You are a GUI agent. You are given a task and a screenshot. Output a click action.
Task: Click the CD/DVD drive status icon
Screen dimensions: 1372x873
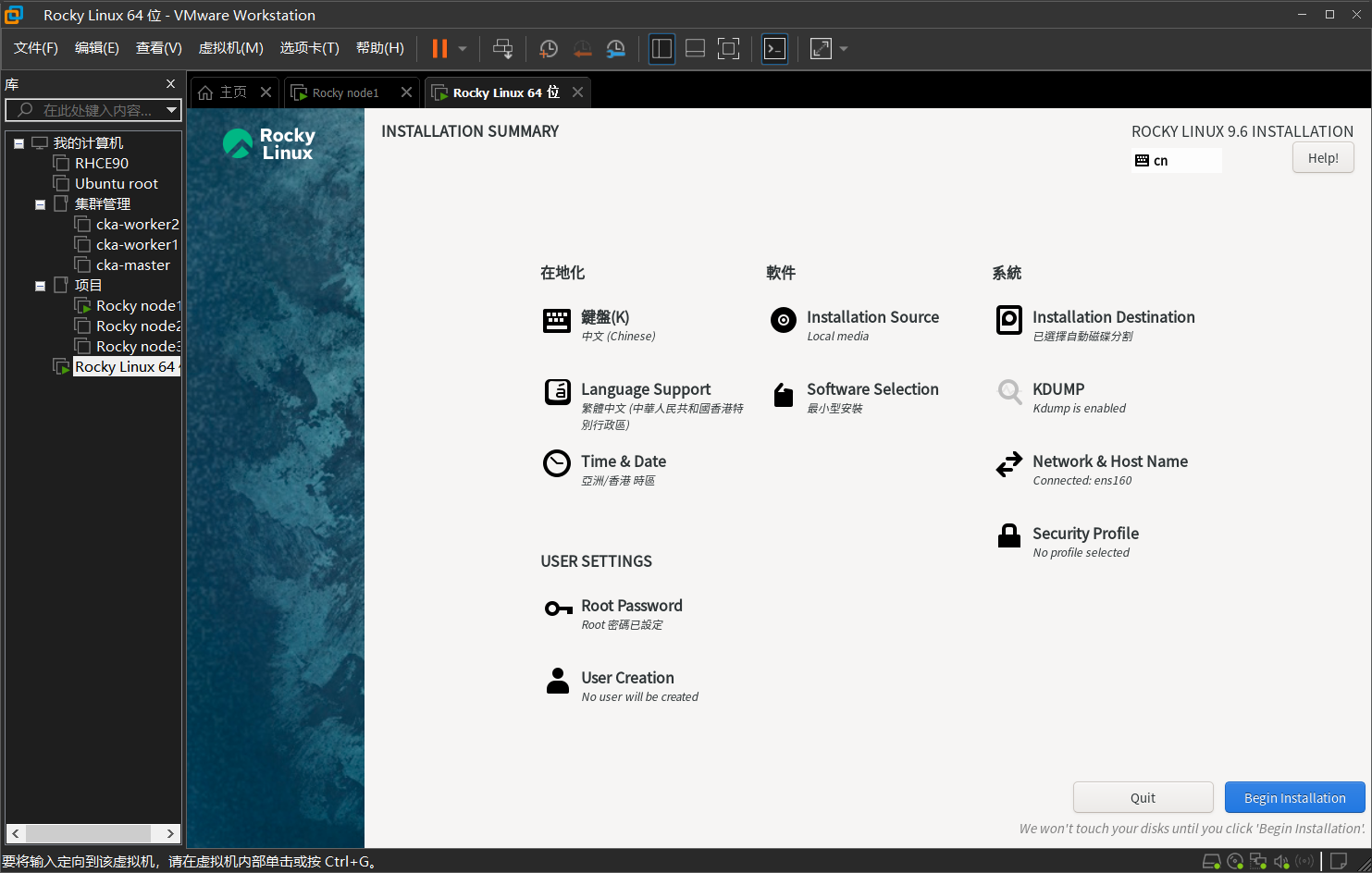point(1235,862)
